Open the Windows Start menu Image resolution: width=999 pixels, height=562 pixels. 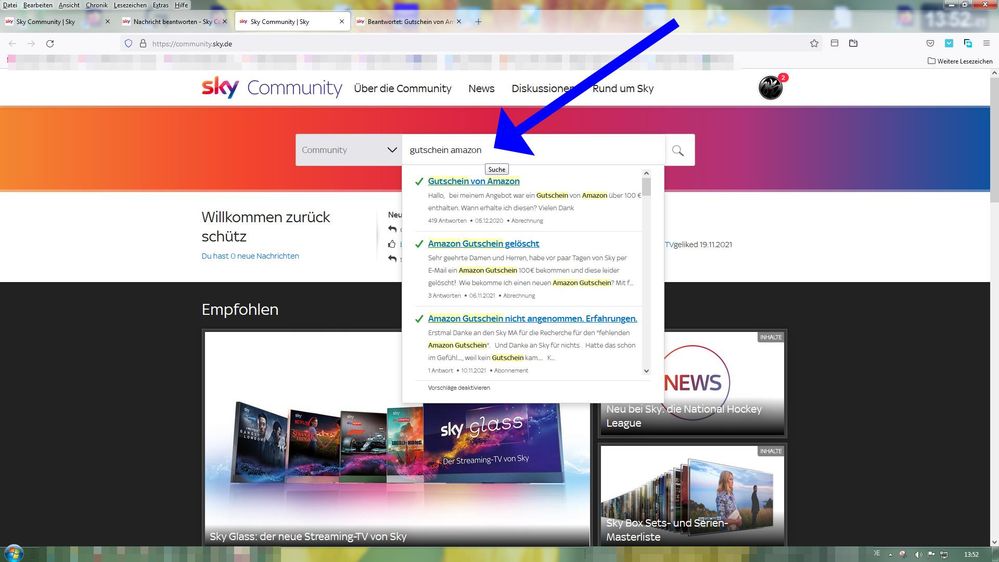12,553
